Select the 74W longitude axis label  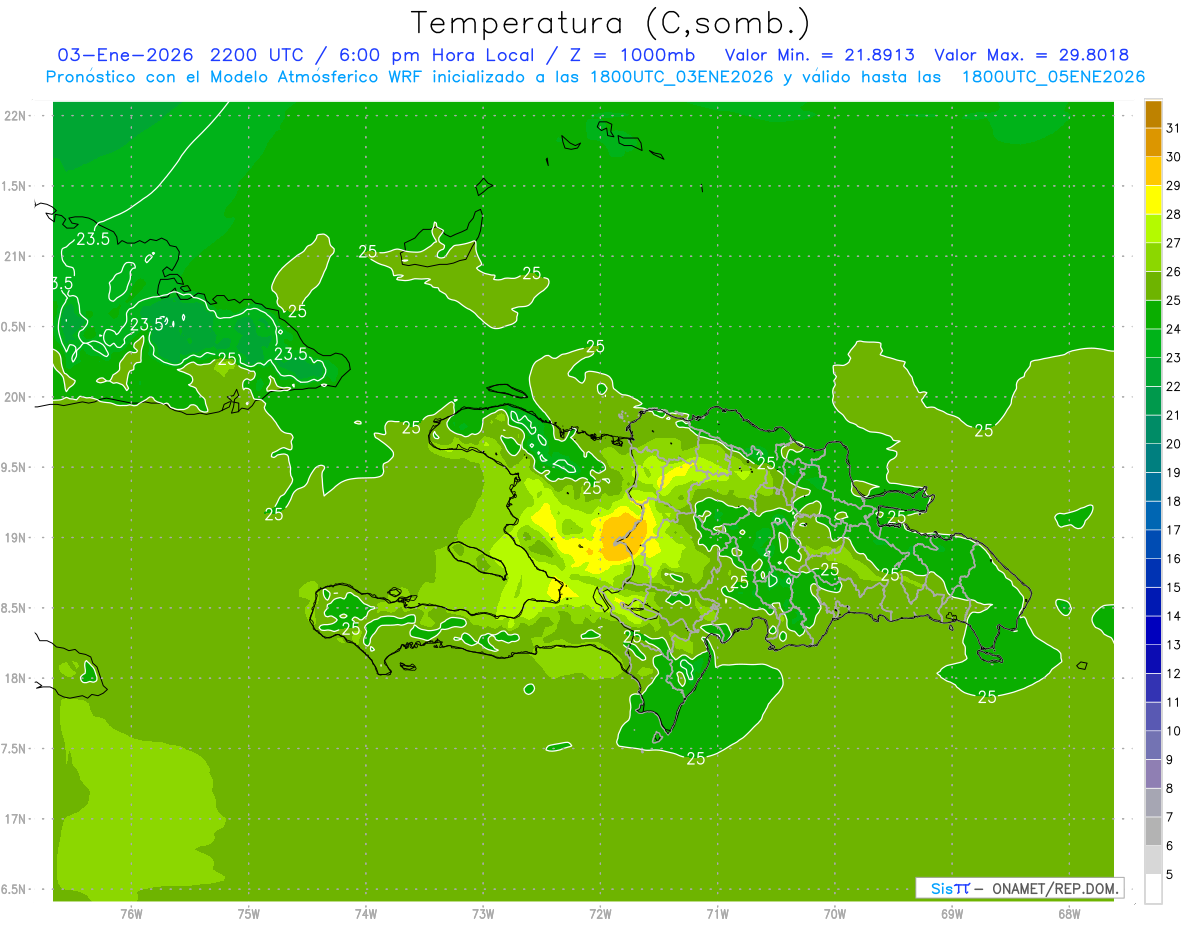(x=366, y=913)
